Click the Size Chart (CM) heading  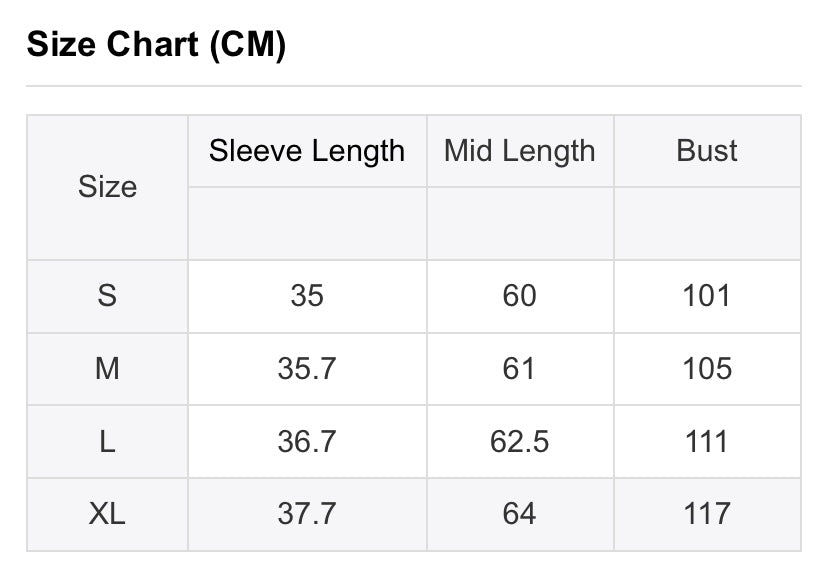(156, 44)
